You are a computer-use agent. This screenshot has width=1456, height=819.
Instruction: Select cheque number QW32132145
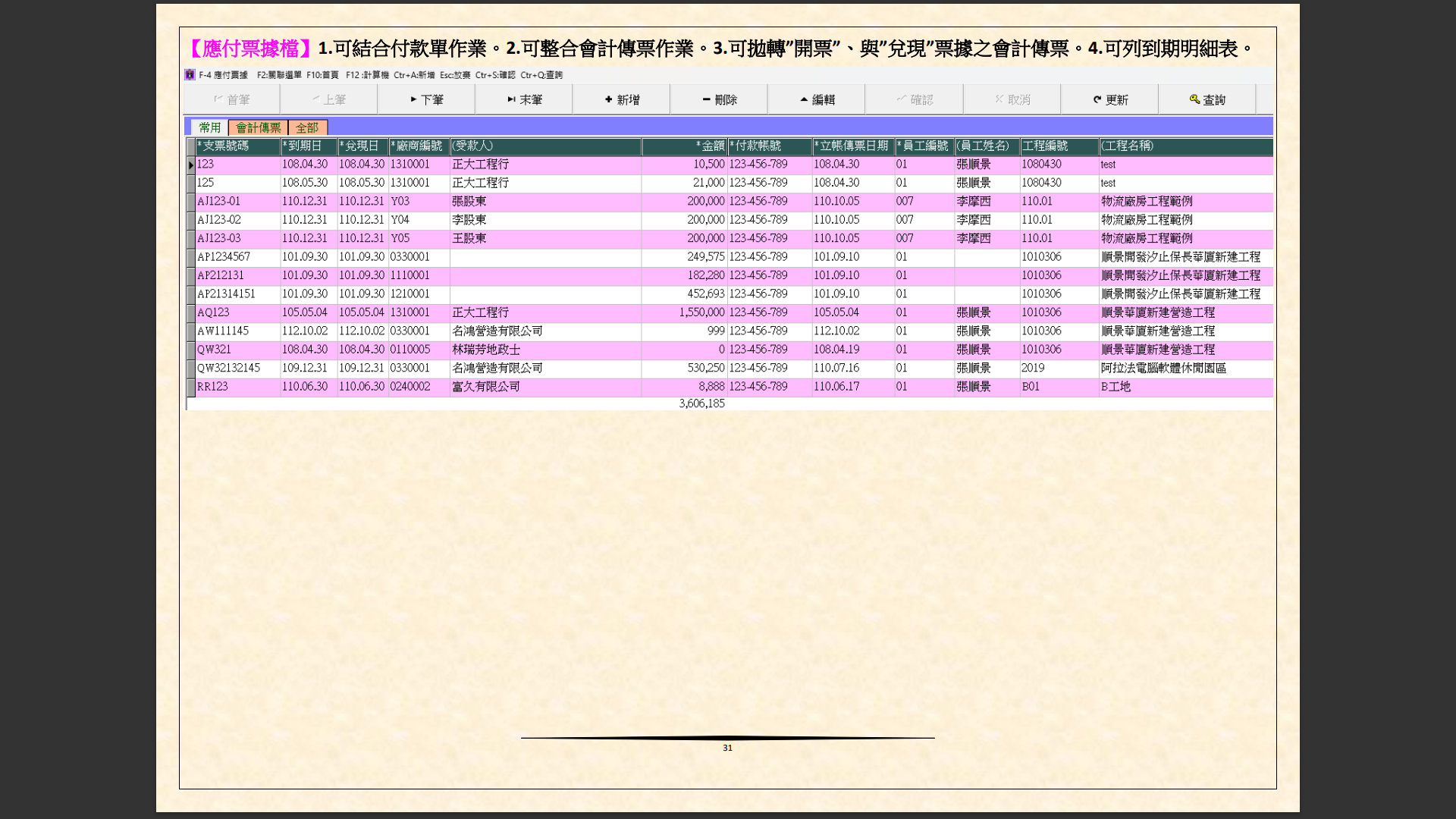pyautogui.click(x=237, y=368)
